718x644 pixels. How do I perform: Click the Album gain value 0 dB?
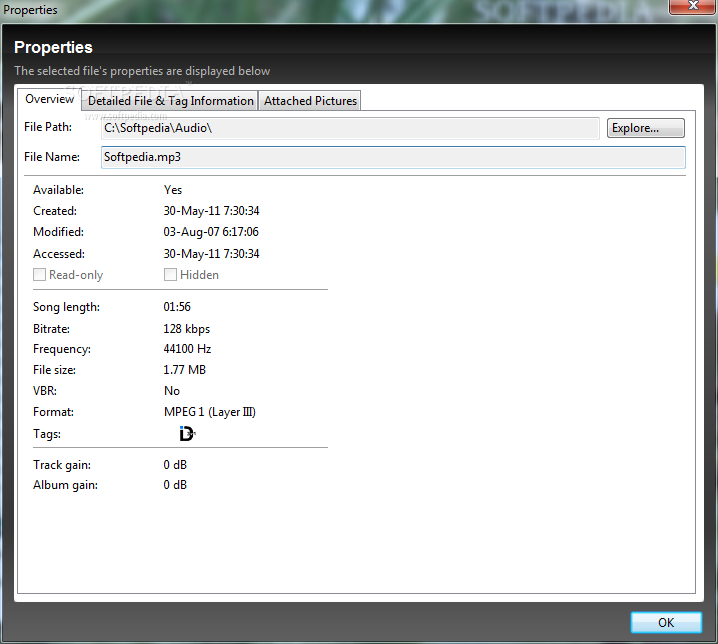(175, 485)
